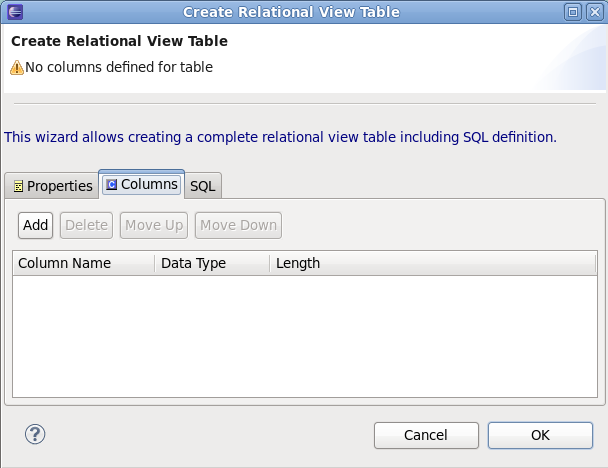Screen dimensions: 608x468
Task: Click the warning triangle icon
Action: pyautogui.click(x=17, y=68)
